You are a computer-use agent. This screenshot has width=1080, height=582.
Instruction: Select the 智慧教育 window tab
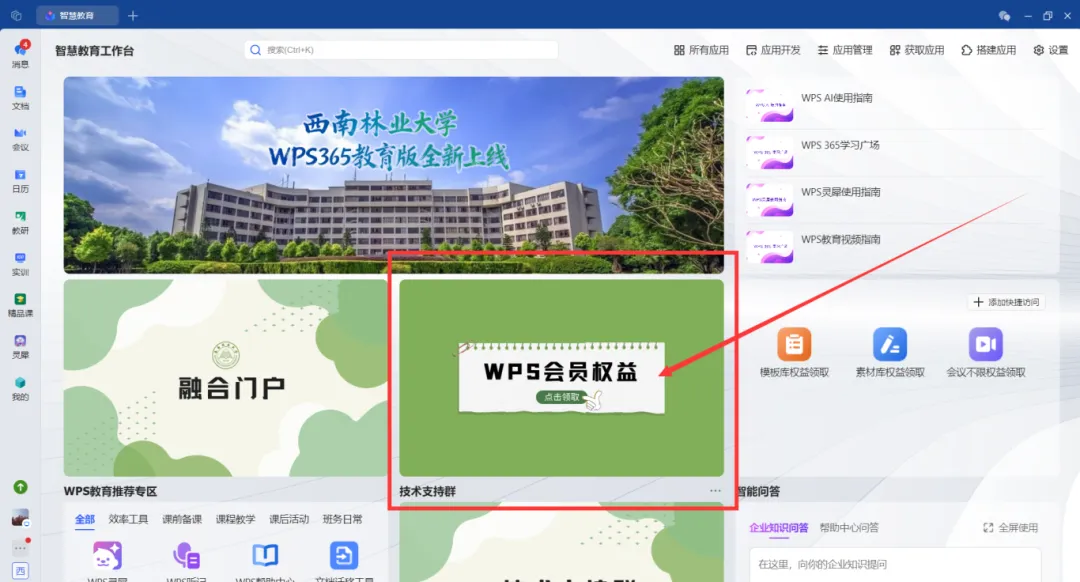[77, 15]
